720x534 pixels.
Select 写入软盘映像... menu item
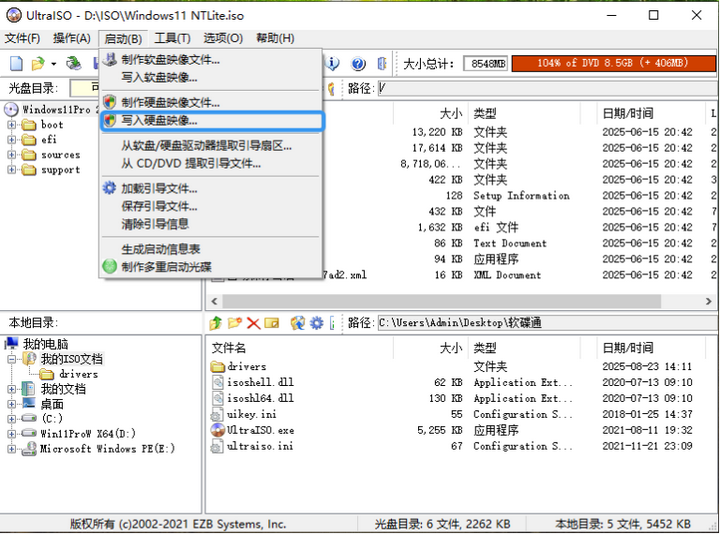(x=211, y=77)
